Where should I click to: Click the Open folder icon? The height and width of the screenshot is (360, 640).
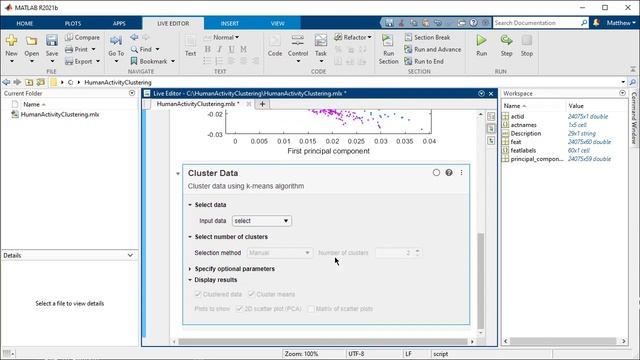click(x=31, y=41)
